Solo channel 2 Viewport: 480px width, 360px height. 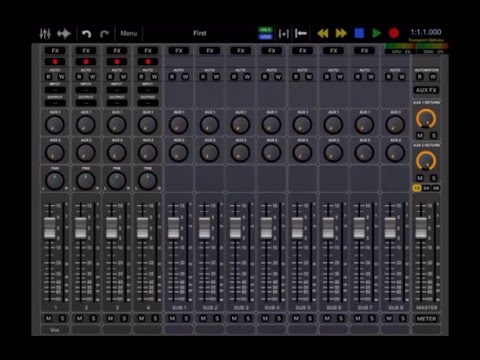[93, 318]
